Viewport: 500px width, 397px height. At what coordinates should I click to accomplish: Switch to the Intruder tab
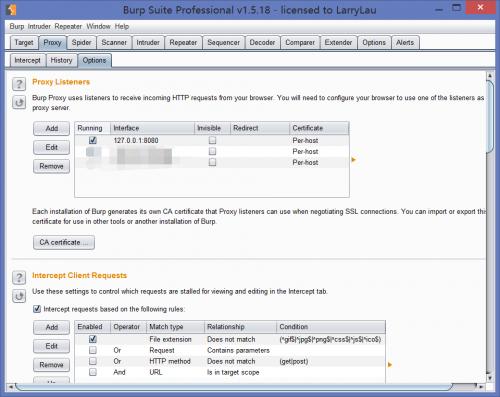tap(148, 43)
